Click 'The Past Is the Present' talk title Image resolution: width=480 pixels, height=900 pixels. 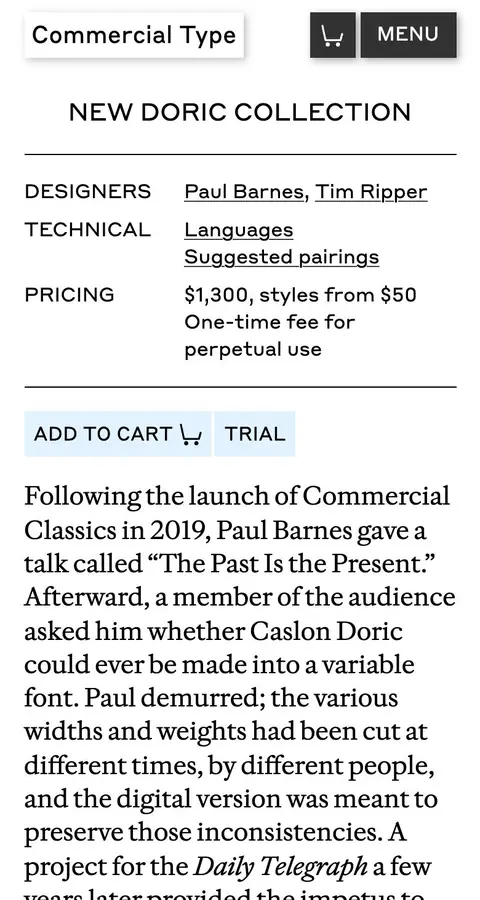pos(294,563)
